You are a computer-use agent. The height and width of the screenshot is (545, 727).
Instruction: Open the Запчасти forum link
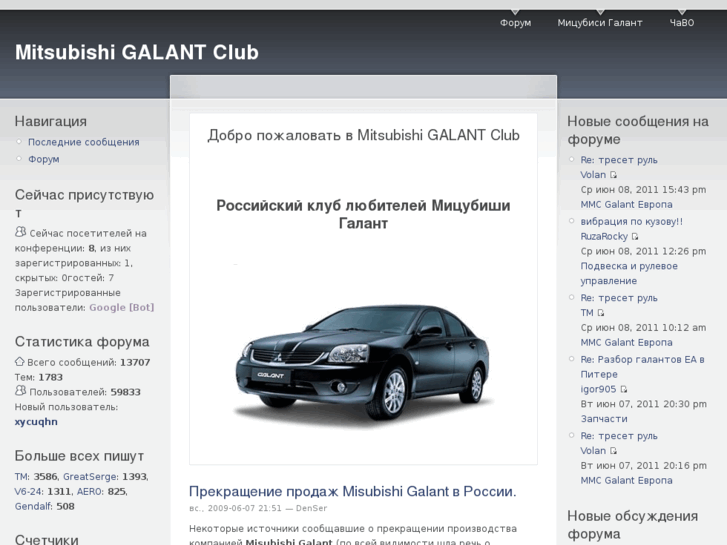coord(604,419)
